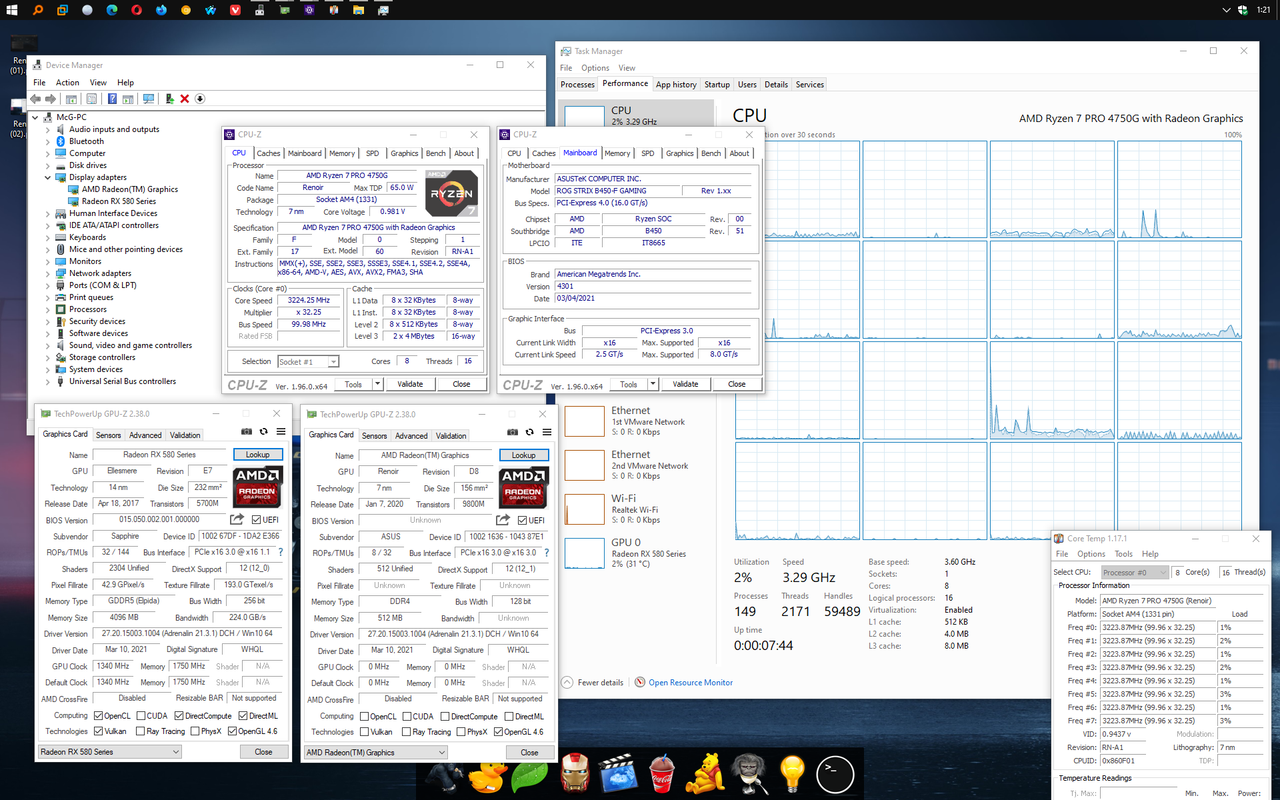The image size is (1280, 800).
Task: Open AMD Radeon(TM) Graphics GPU selector dropdown
Action: coord(376,752)
